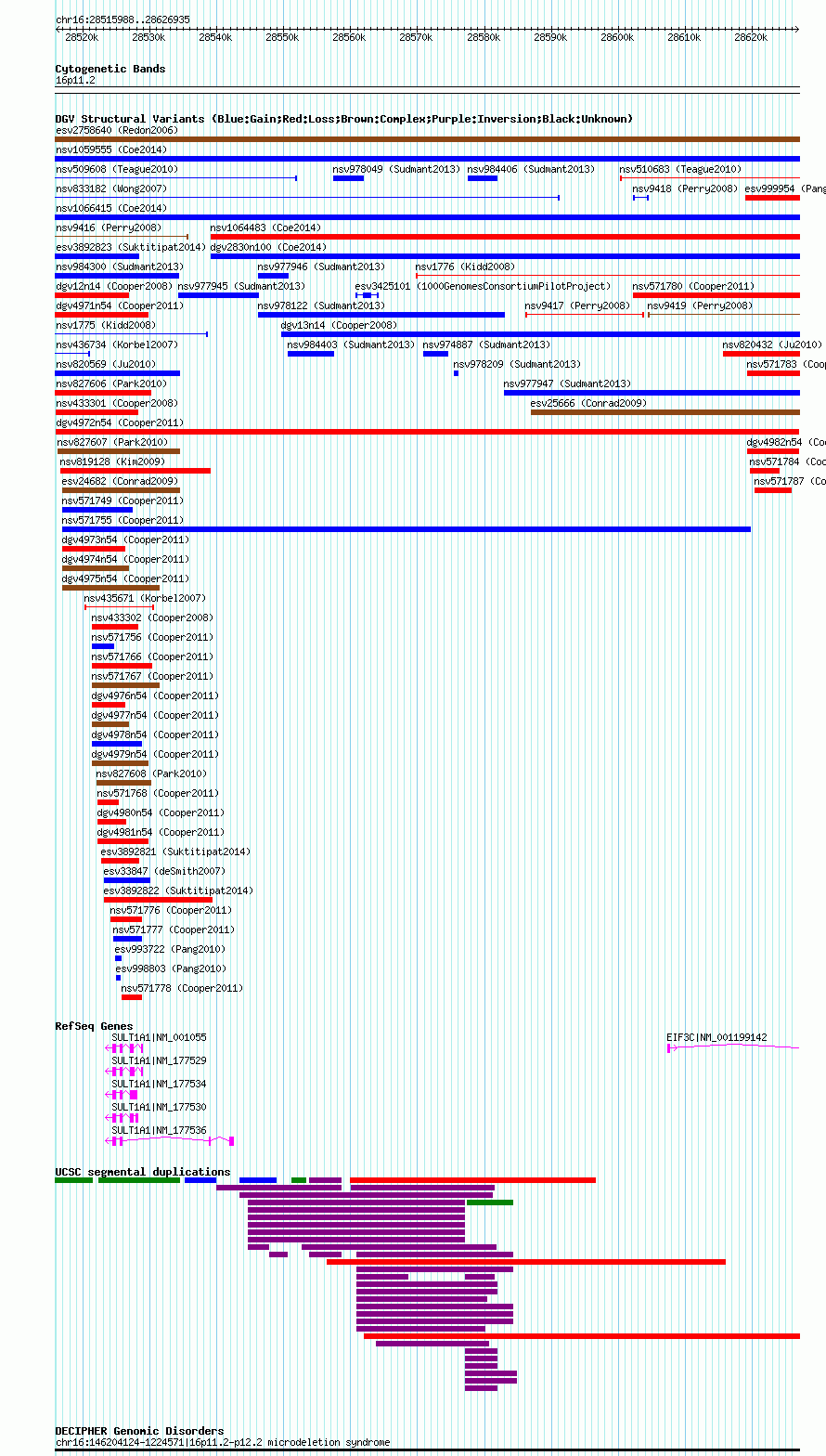
Task: Click dgv2830n100 (Coe2014) label
Action: [x=269, y=247]
